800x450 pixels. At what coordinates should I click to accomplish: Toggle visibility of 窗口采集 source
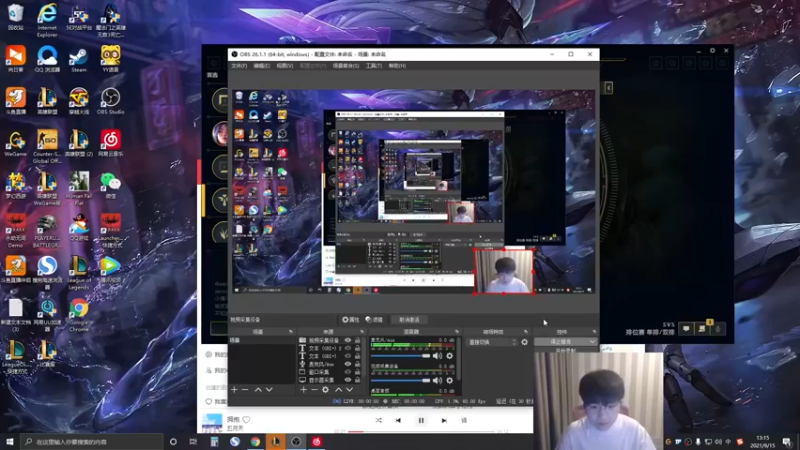pos(348,372)
